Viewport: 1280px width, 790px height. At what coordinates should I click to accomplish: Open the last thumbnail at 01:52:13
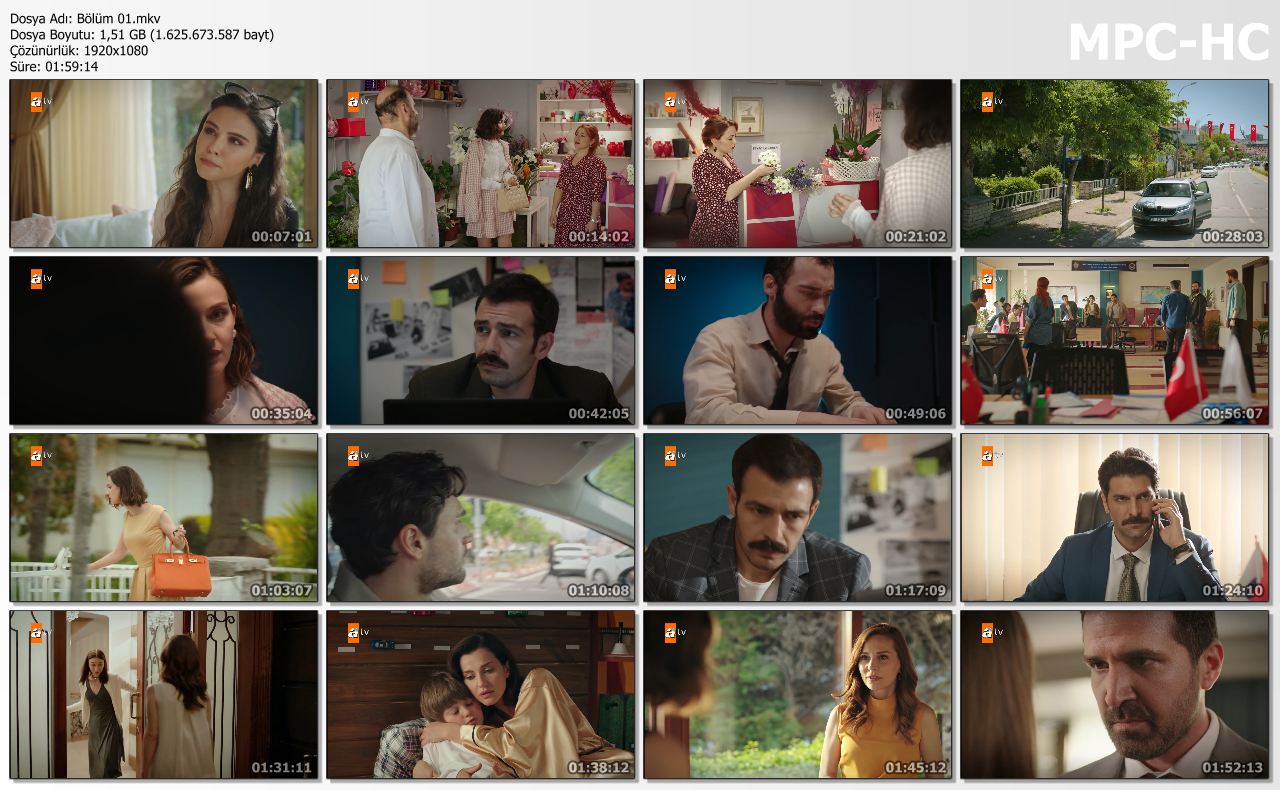pos(1115,695)
